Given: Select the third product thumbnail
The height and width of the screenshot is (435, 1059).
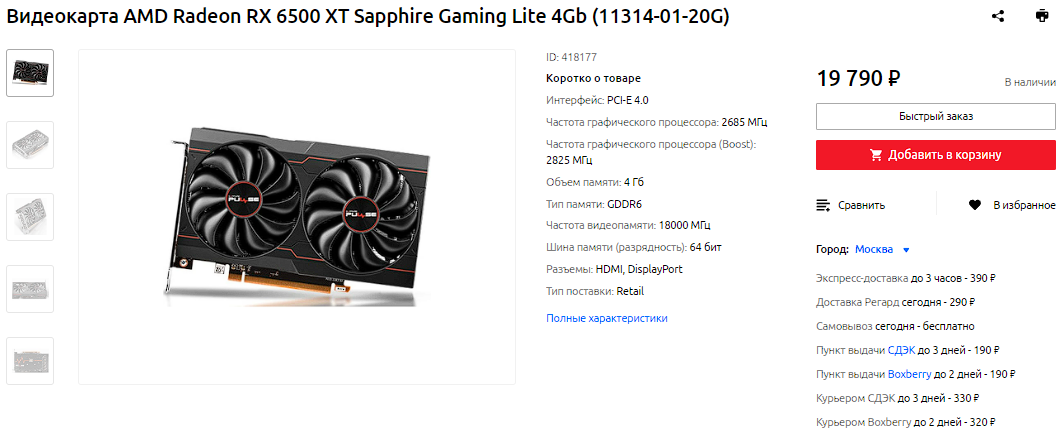Looking at the screenshot, I should click(30, 217).
